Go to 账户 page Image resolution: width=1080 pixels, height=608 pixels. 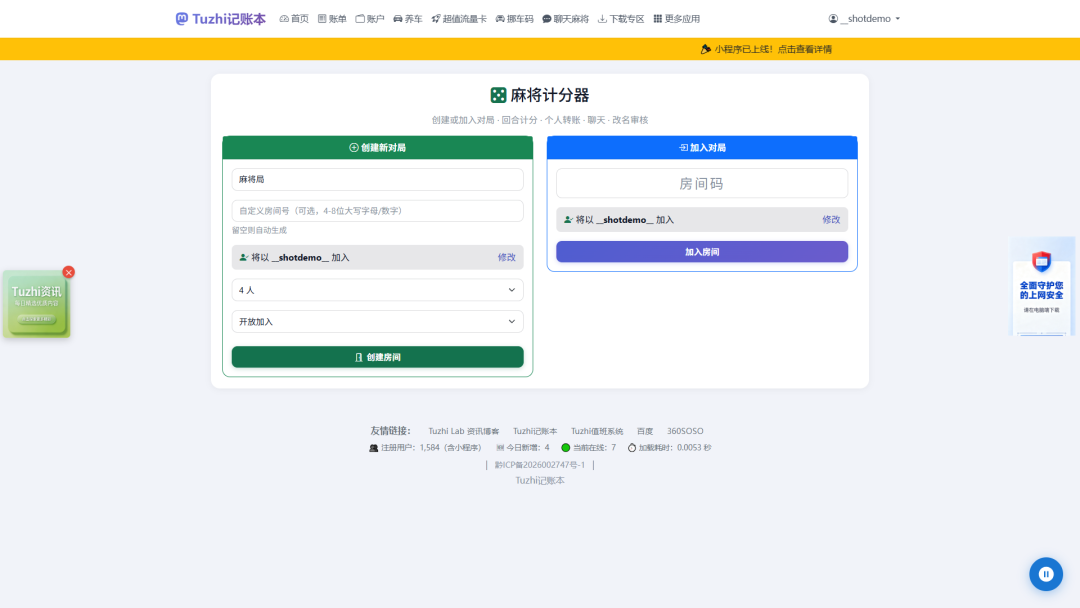point(370,19)
